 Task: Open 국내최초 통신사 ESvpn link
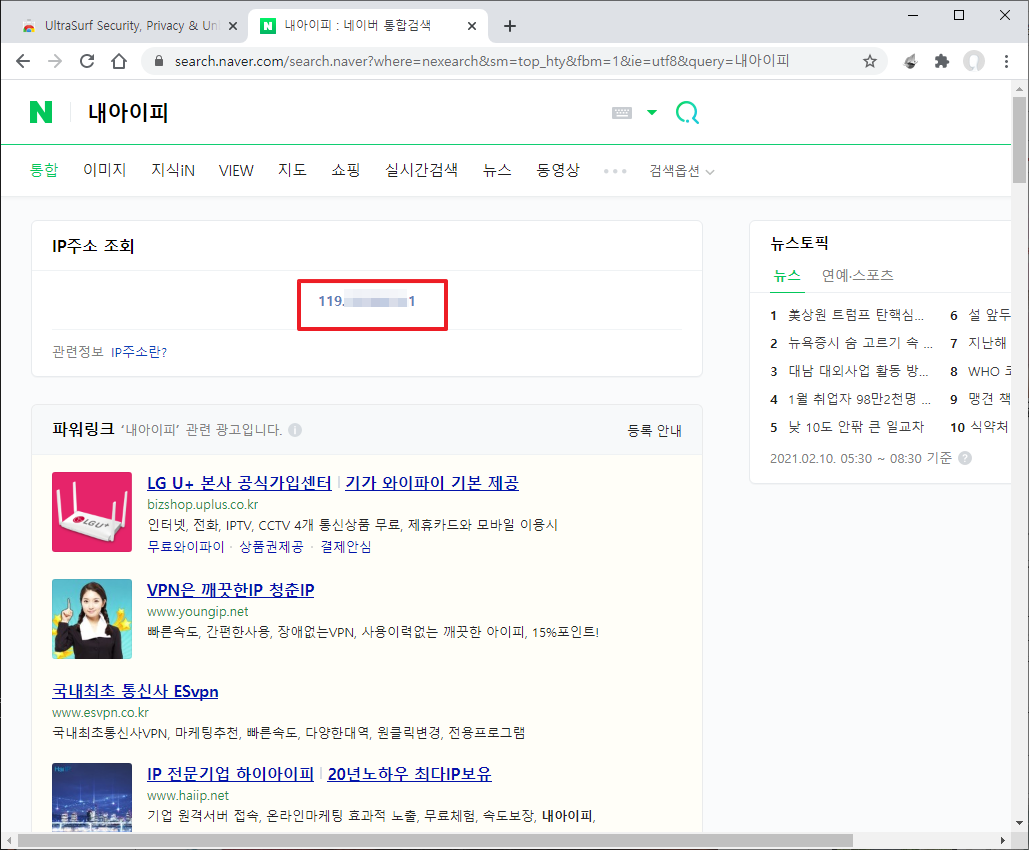click(x=135, y=691)
